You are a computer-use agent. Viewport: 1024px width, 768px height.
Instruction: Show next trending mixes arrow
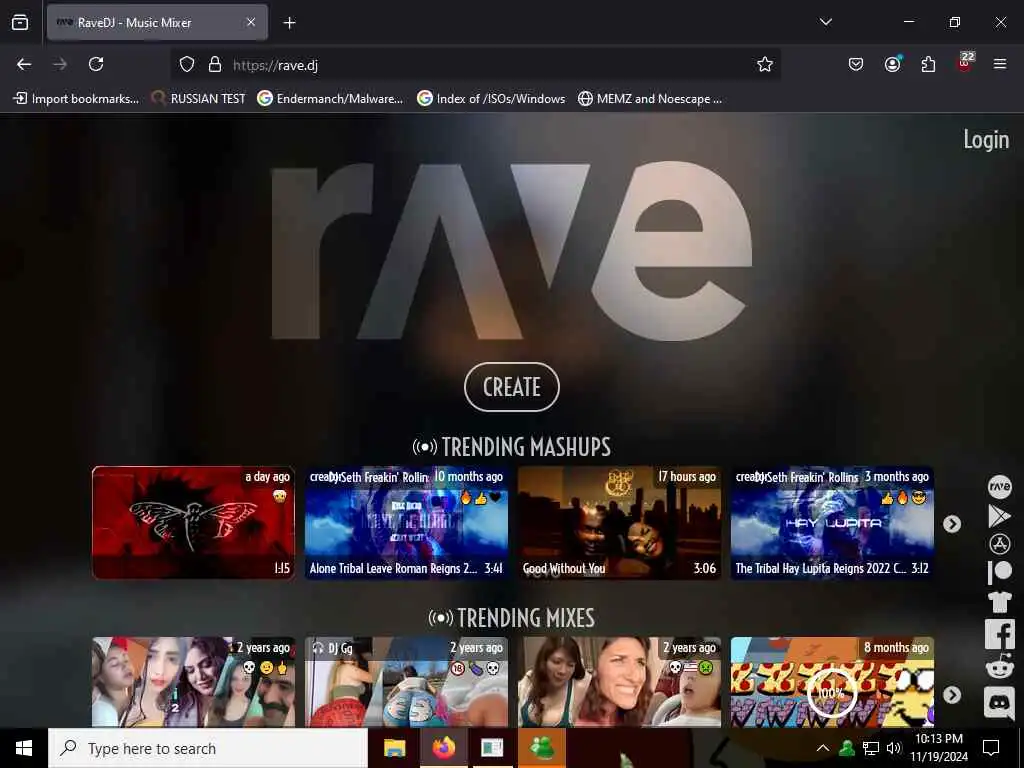click(x=952, y=695)
